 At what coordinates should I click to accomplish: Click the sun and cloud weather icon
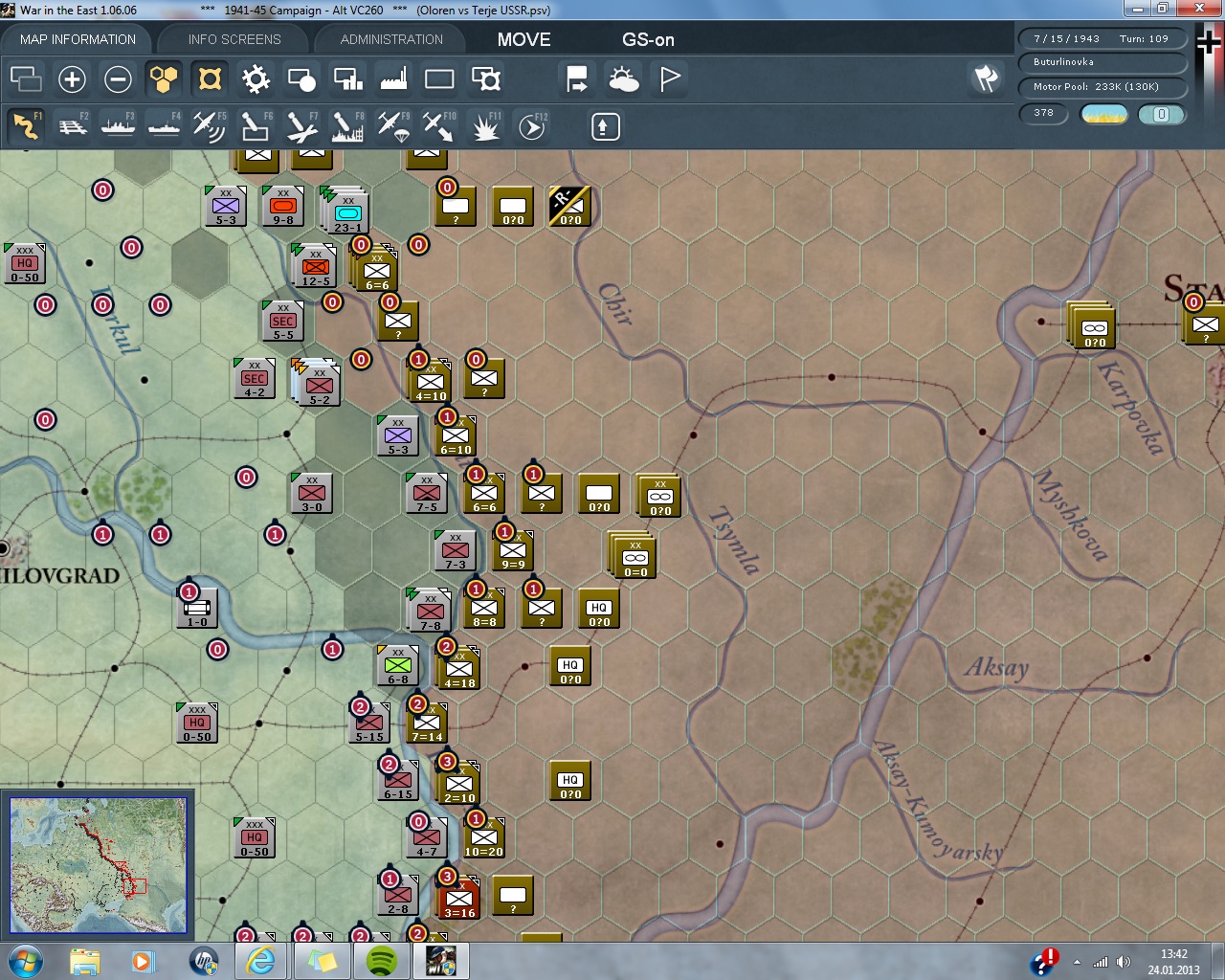tap(623, 78)
